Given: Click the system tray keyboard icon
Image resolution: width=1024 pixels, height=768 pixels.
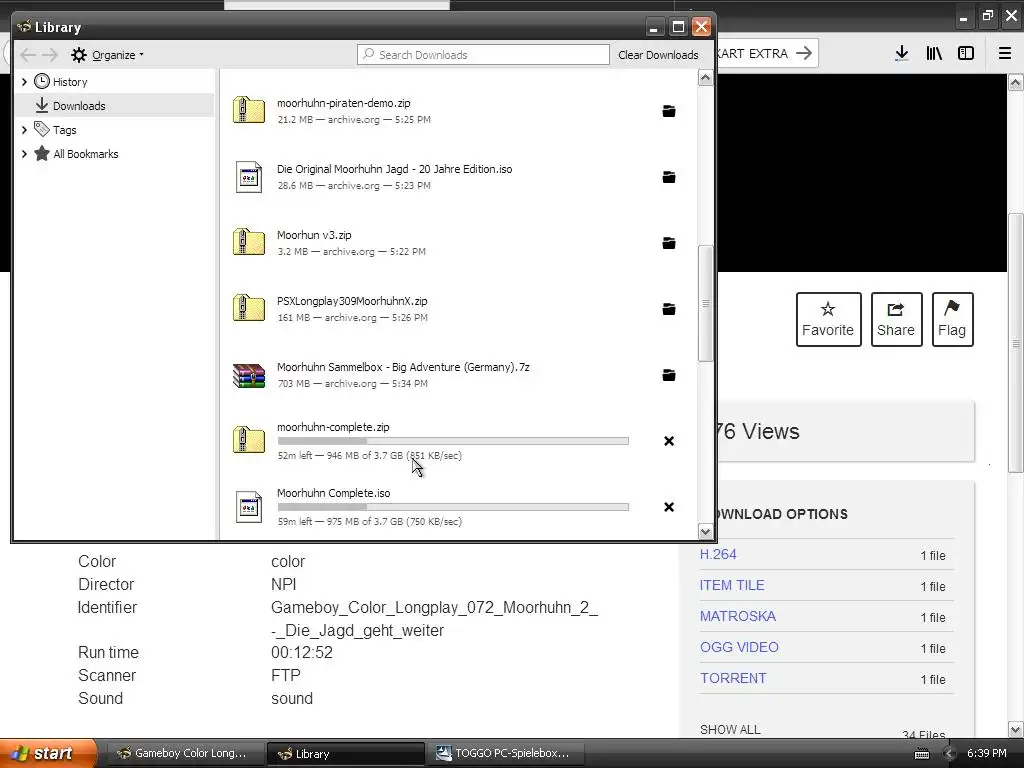Looking at the screenshot, I should [x=921, y=754].
